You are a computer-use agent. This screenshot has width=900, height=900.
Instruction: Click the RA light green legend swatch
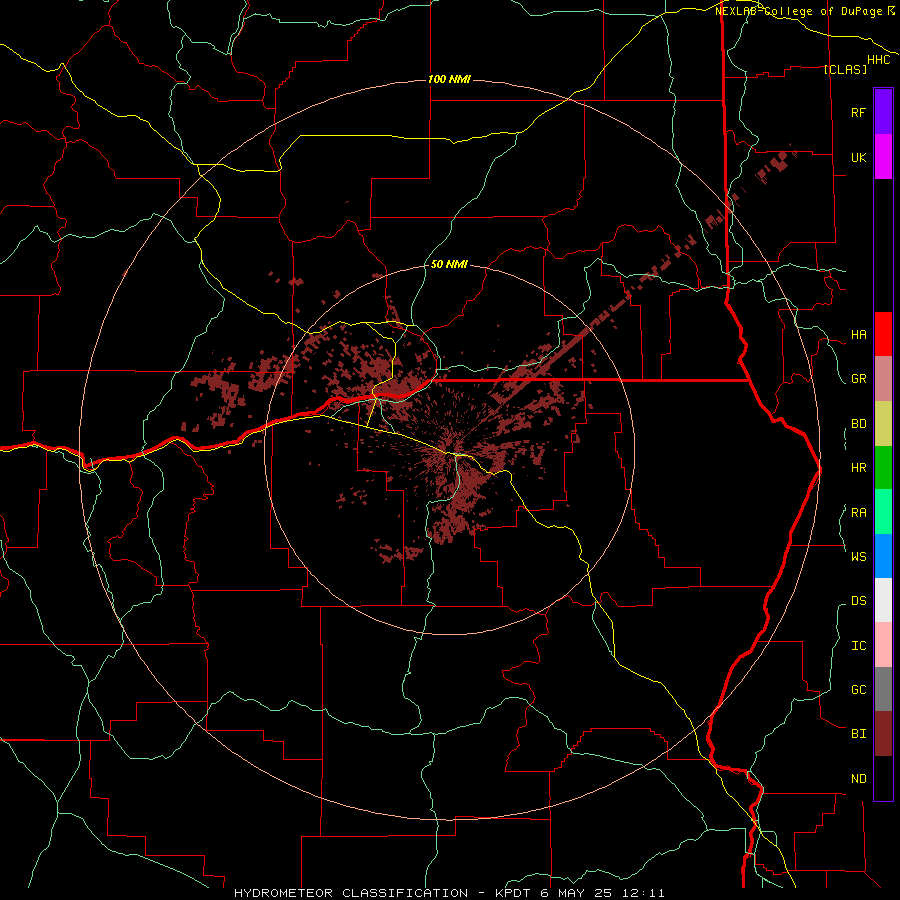coord(883,512)
